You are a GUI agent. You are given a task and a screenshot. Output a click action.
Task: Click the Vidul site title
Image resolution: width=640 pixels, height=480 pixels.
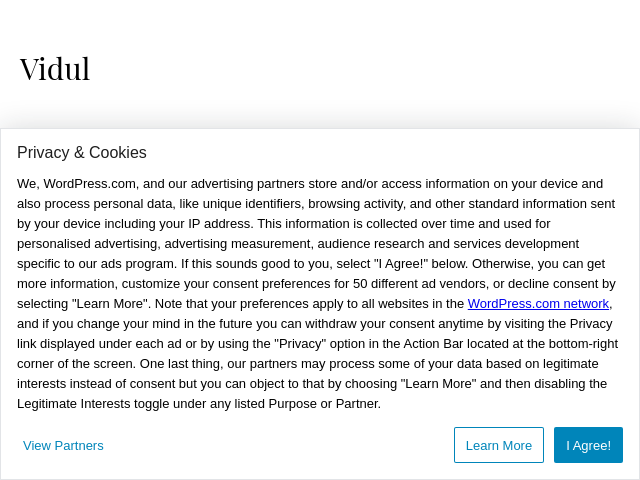[55, 69]
